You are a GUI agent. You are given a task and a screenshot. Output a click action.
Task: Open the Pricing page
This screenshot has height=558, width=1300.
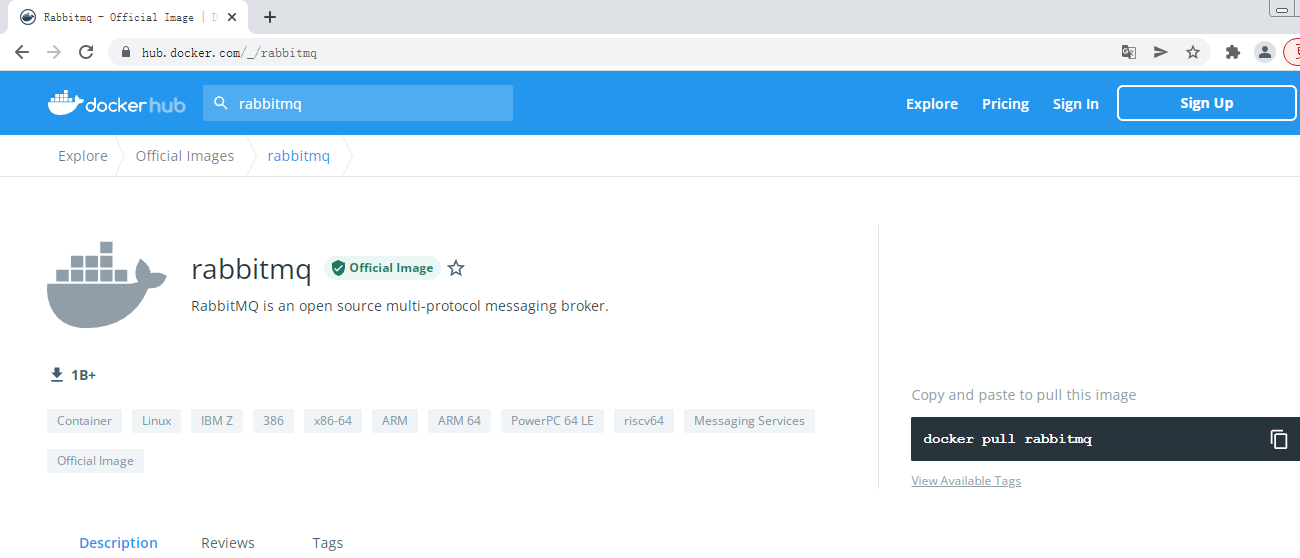[1005, 104]
